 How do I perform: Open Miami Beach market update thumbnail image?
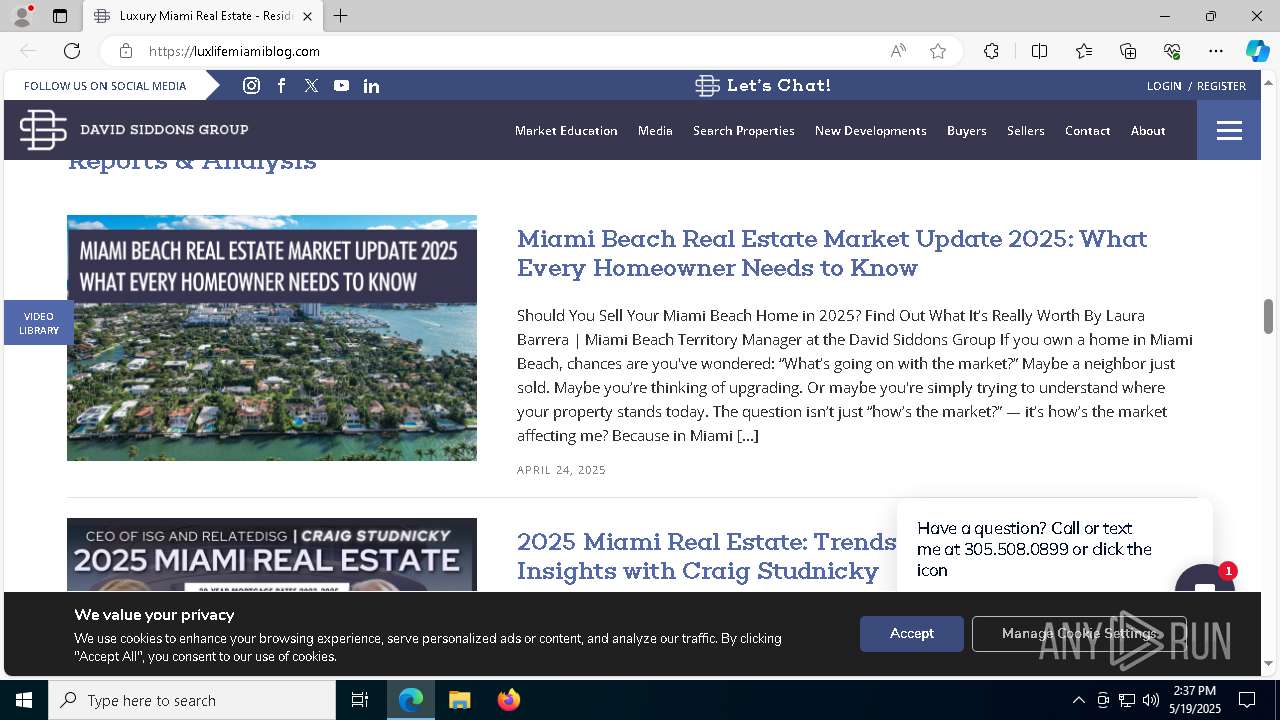[x=272, y=338]
